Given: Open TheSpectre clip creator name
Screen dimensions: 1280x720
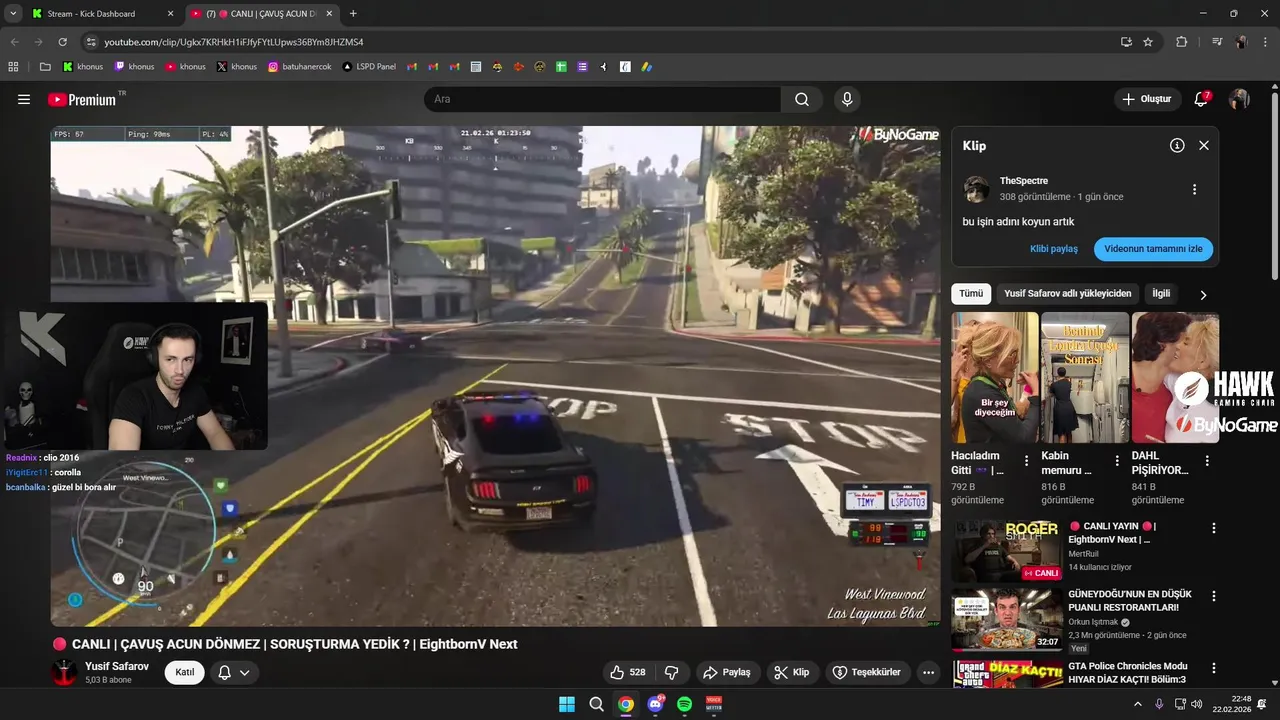Looking at the screenshot, I should [1024, 181].
